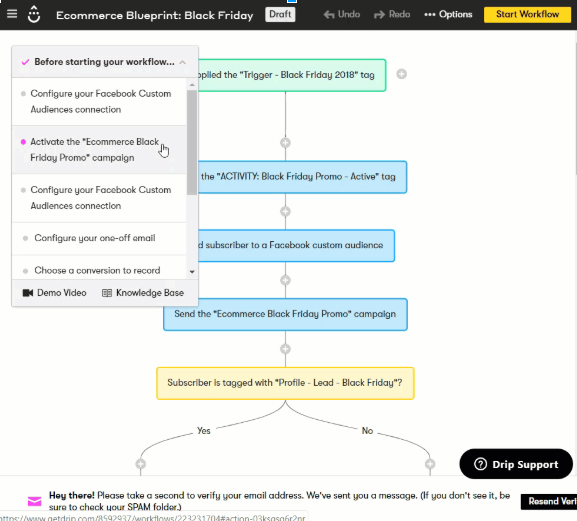Redo the workflow change

pyautogui.click(x=392, y=14)
